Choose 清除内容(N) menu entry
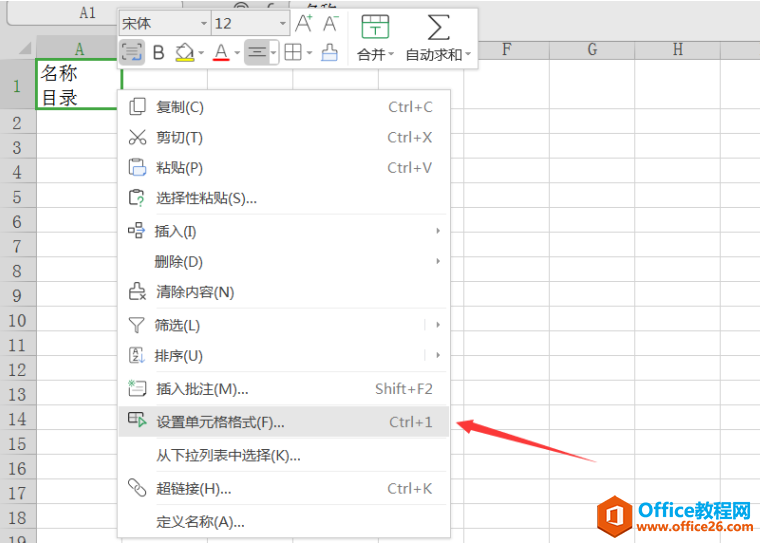 click(x=284, y=292)
